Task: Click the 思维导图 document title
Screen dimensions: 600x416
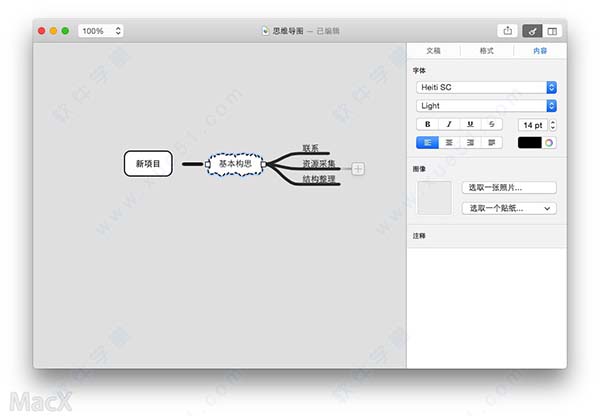Action: (x=288, y=31)
